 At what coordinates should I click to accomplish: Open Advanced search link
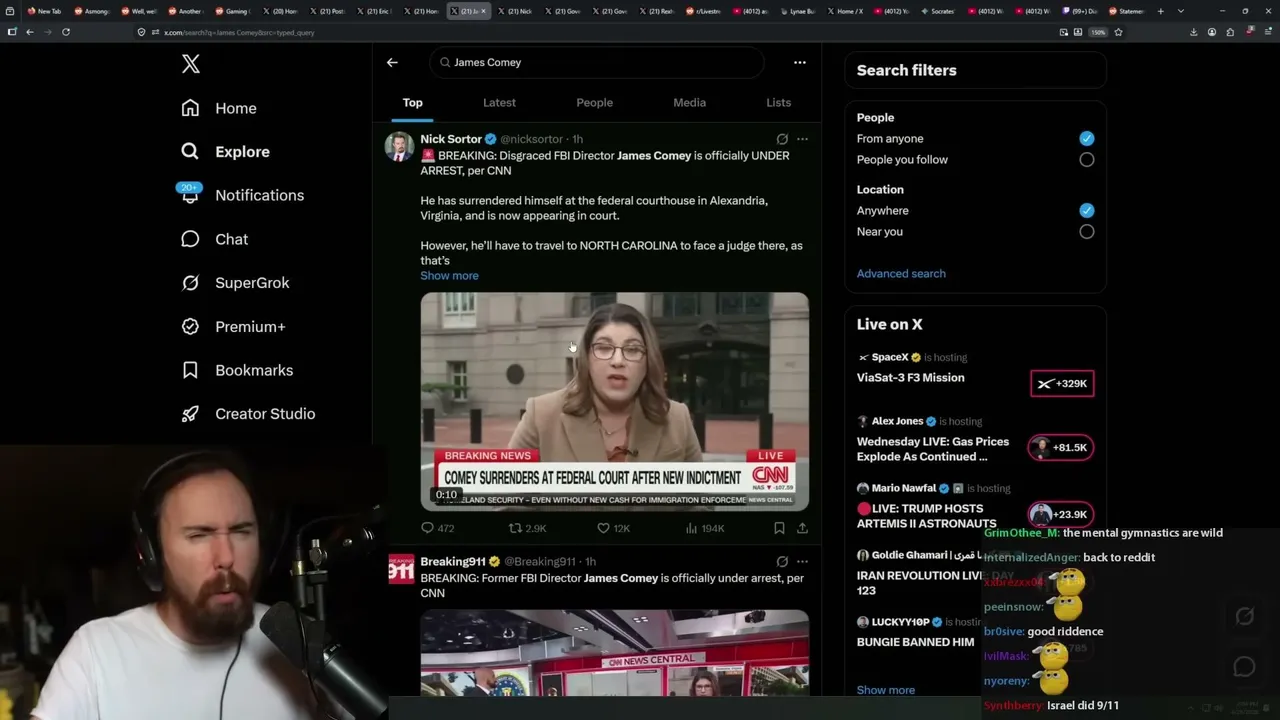901,274
